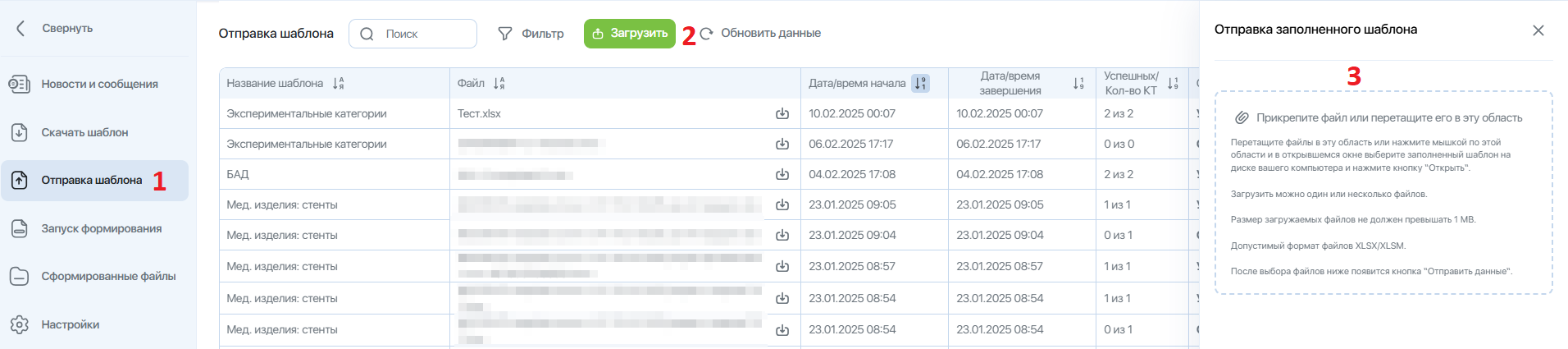Click the file drop area to attach
The image size is (1568, 349).
(1383, 193)
